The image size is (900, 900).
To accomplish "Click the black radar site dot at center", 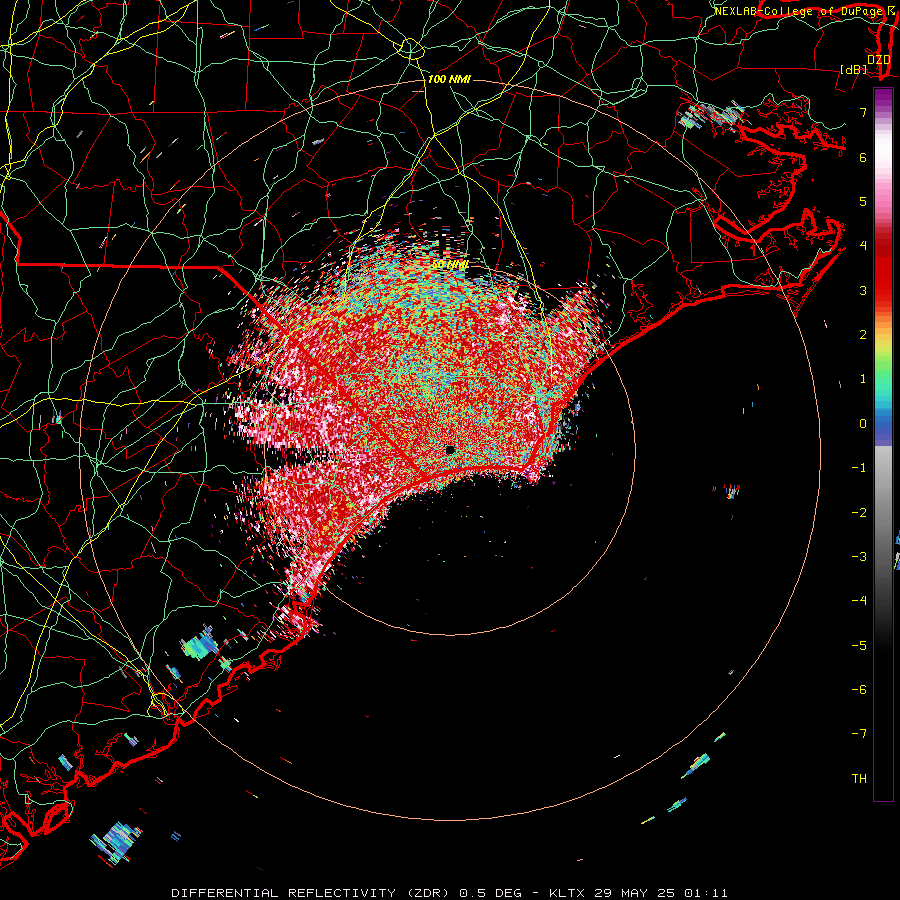I will tap(450, 450).
